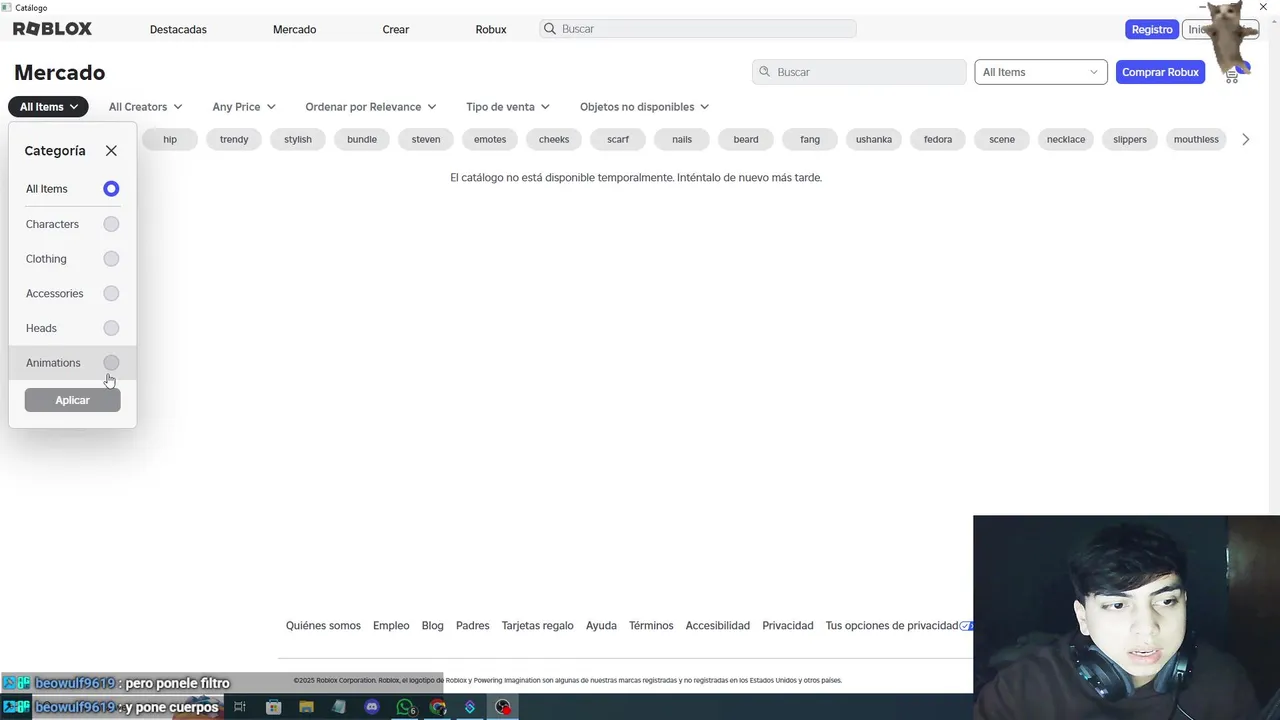
Task: Select the hip tag chip
Action: click(x=170, y=139)
